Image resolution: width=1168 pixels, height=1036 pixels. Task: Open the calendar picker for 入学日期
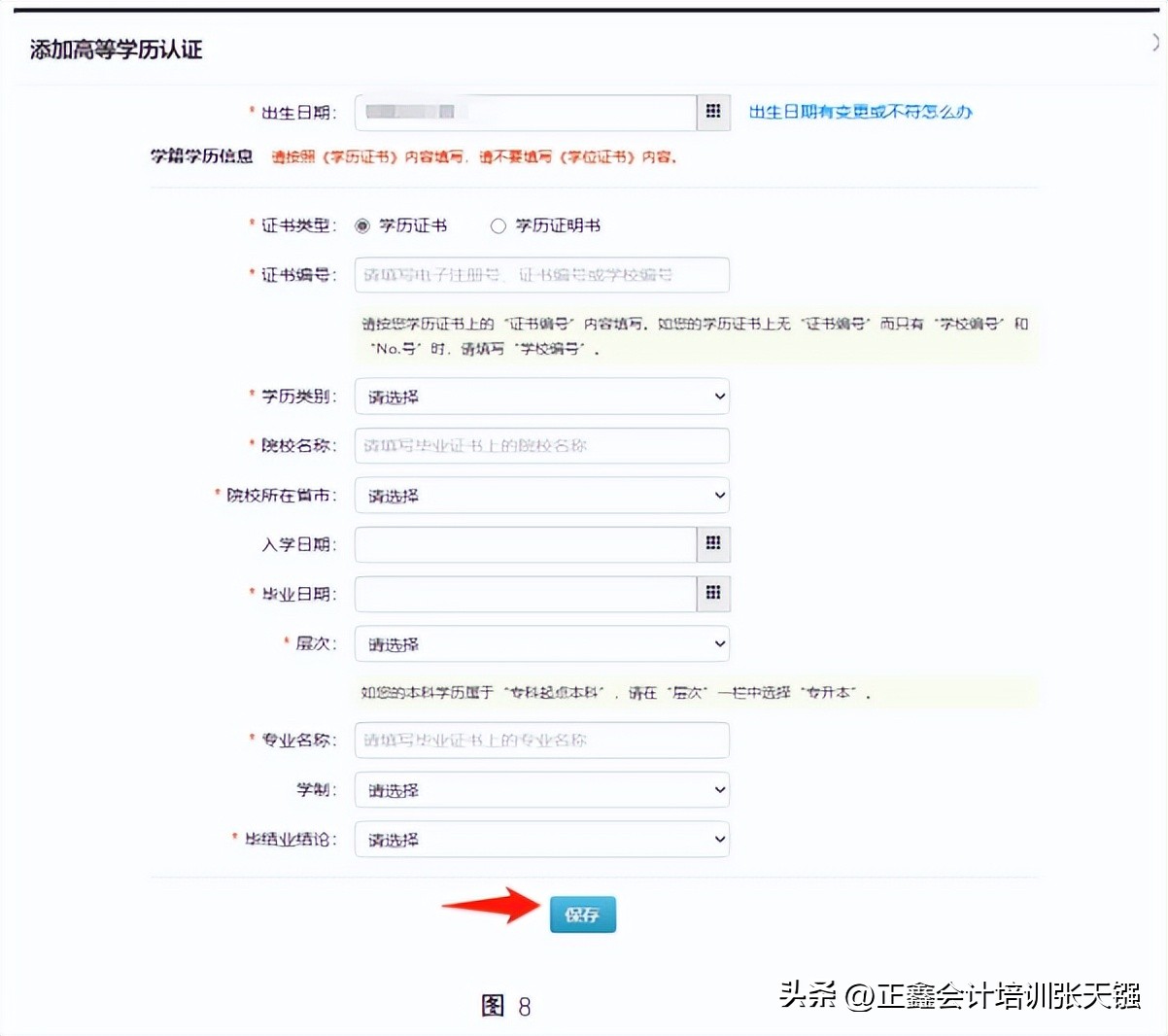click(x=712, y=544)
